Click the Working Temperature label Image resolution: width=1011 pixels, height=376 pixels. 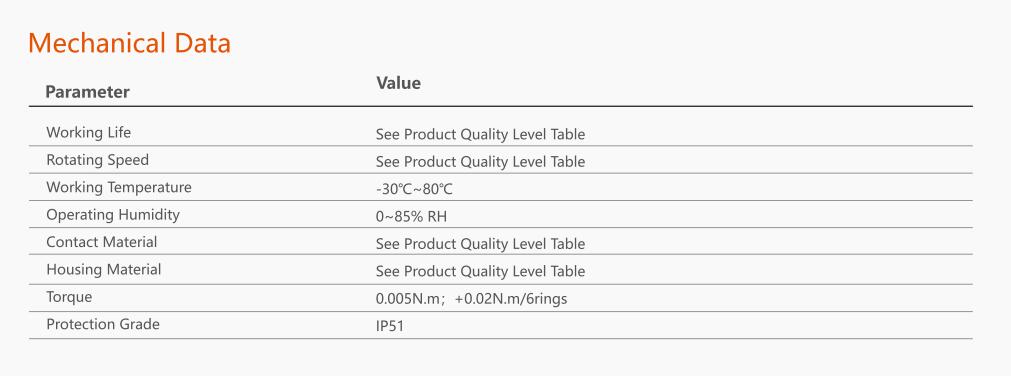coord(119,188)
